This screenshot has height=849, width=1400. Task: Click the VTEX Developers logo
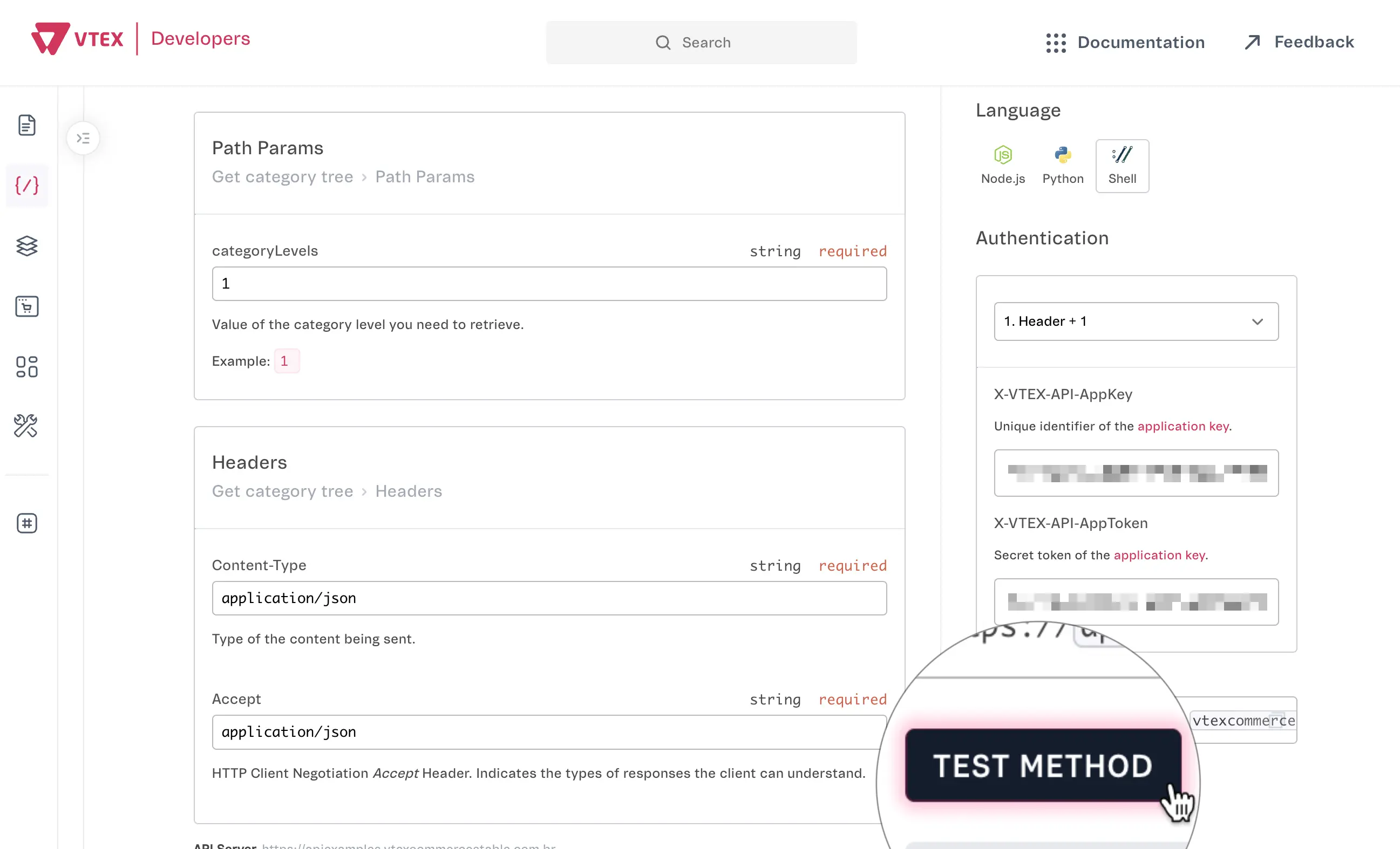point(140,39)
